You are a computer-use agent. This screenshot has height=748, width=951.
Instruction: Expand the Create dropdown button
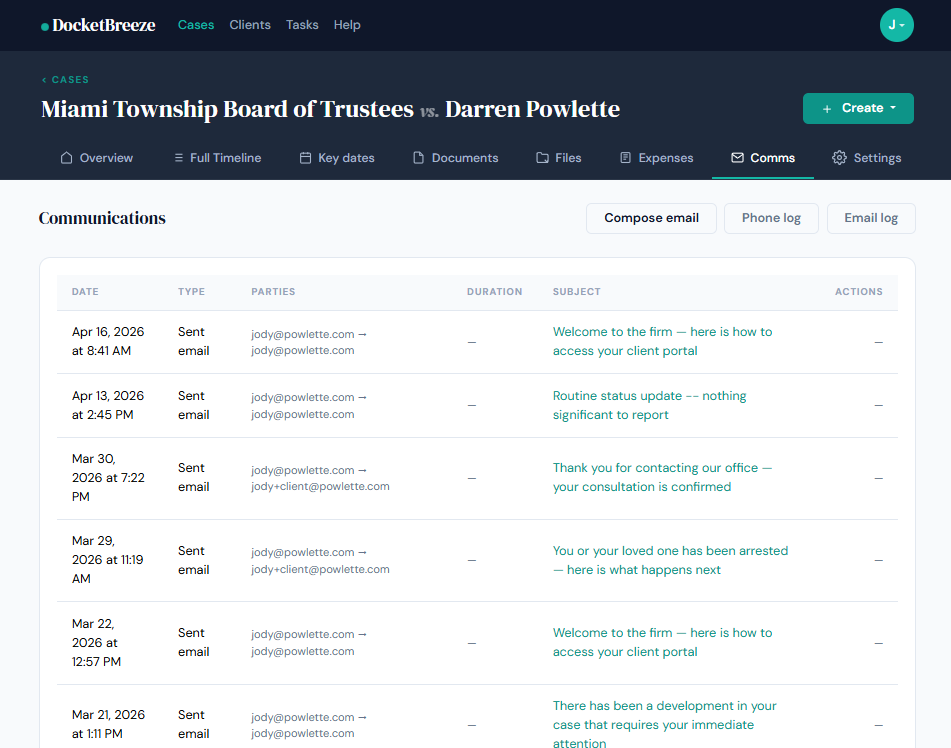[x=858, y=108]
